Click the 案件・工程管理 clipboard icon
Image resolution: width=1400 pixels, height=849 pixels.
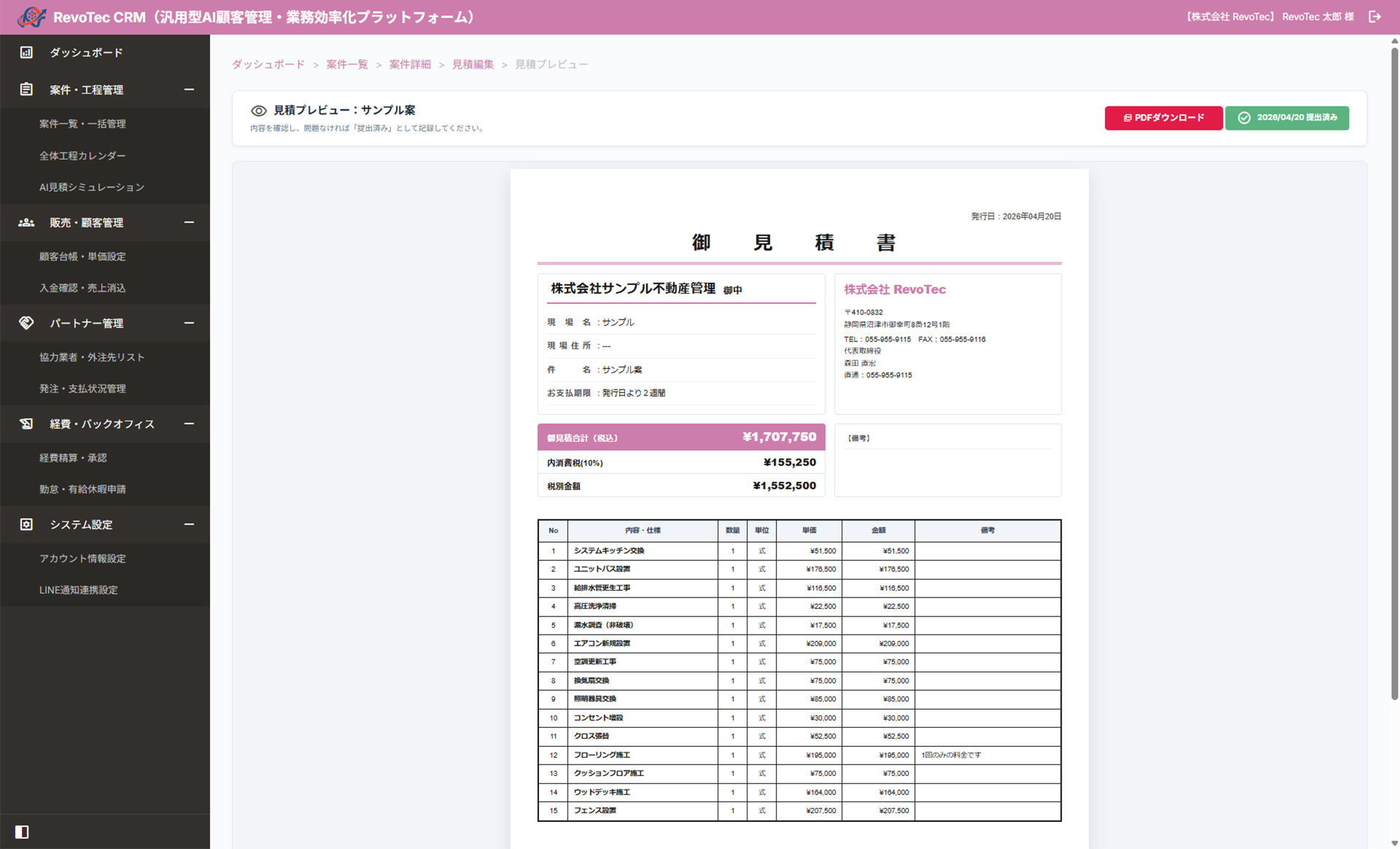click(x=26, y=89)
